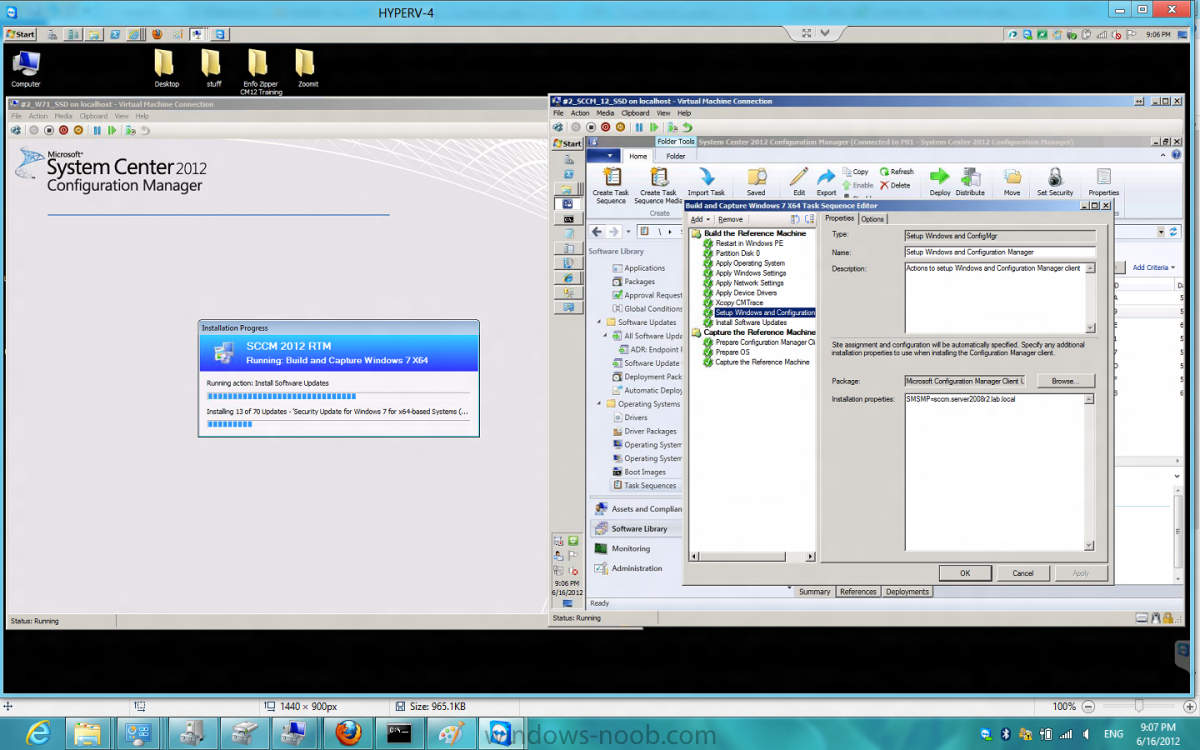Click OK in the Task Sequence Editor
The width and height of the screenshot is (1200, 750).
point(965,573)
